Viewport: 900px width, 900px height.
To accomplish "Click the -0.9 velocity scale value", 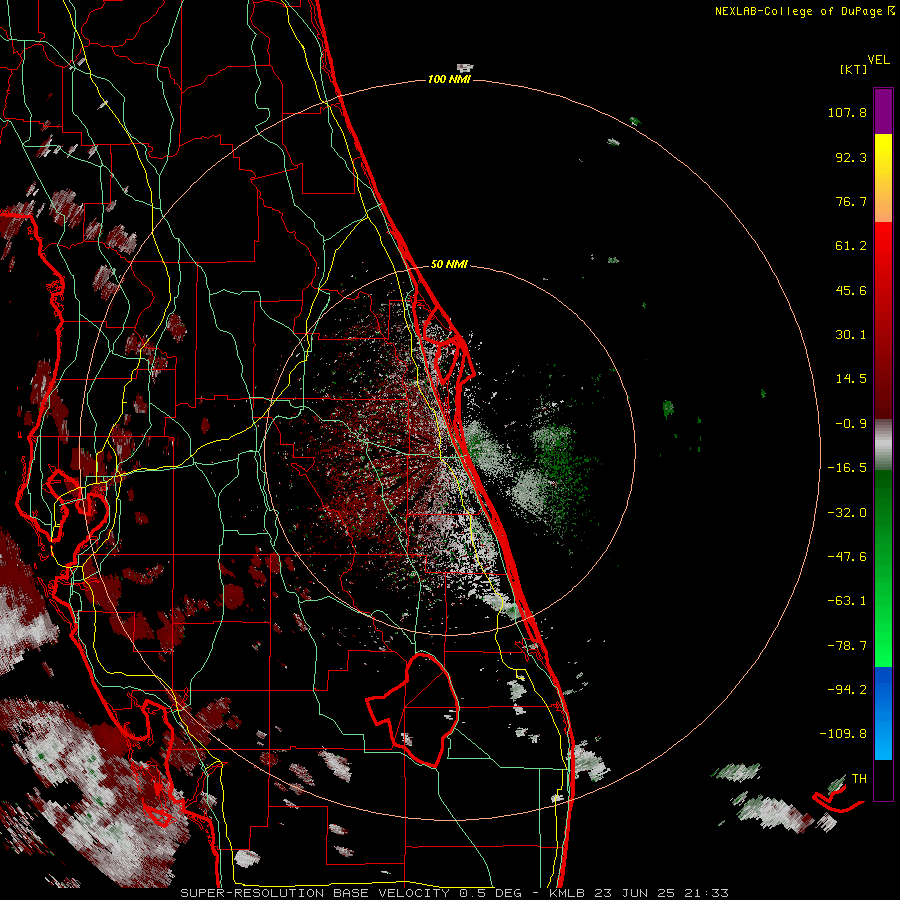I will coord(851,424).
